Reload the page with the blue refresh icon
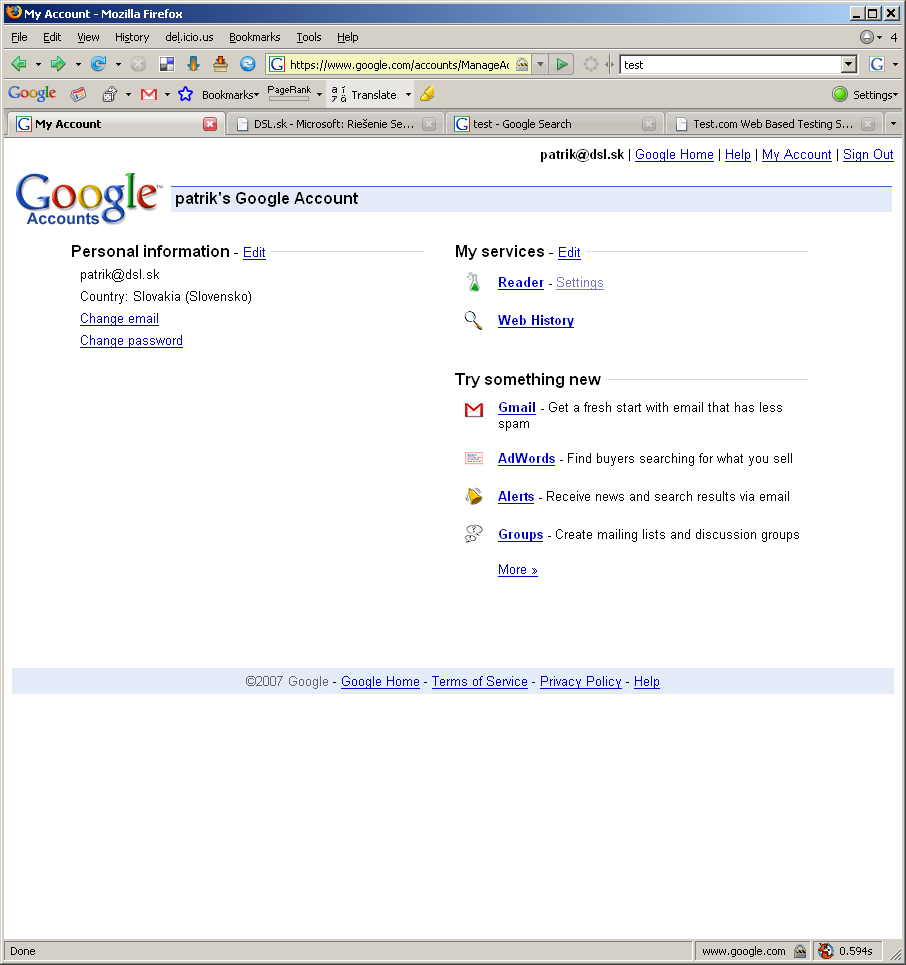Screen dimensions: 906x965 [98, 63]
